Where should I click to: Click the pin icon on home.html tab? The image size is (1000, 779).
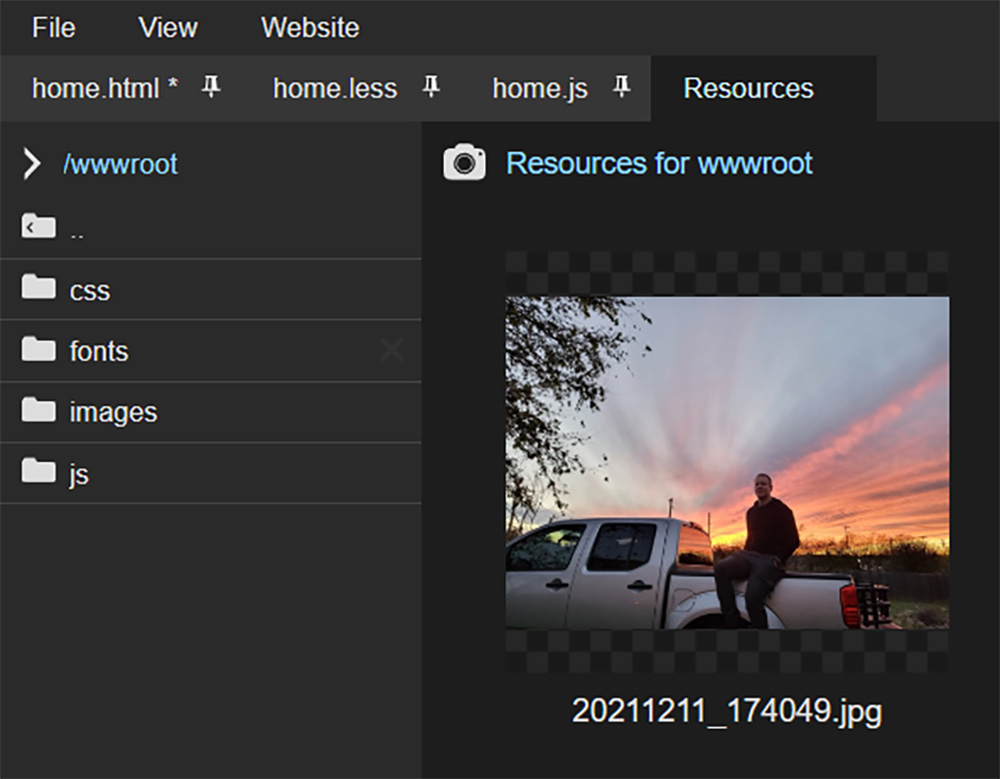pos(211,88)
